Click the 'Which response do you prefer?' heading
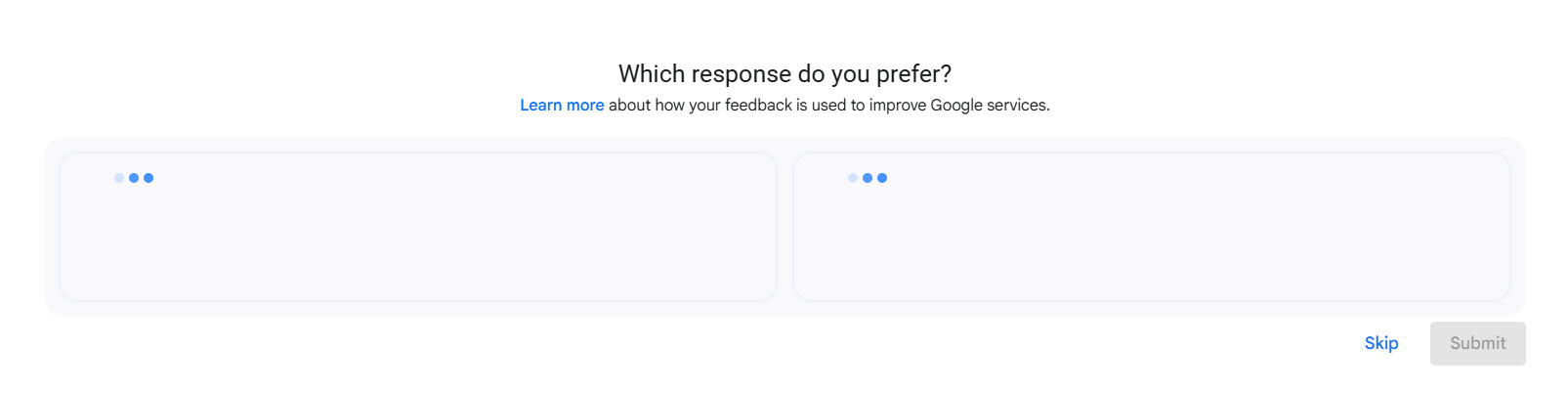Viewport: 1568px width, 393px height. tap(784, 74)
